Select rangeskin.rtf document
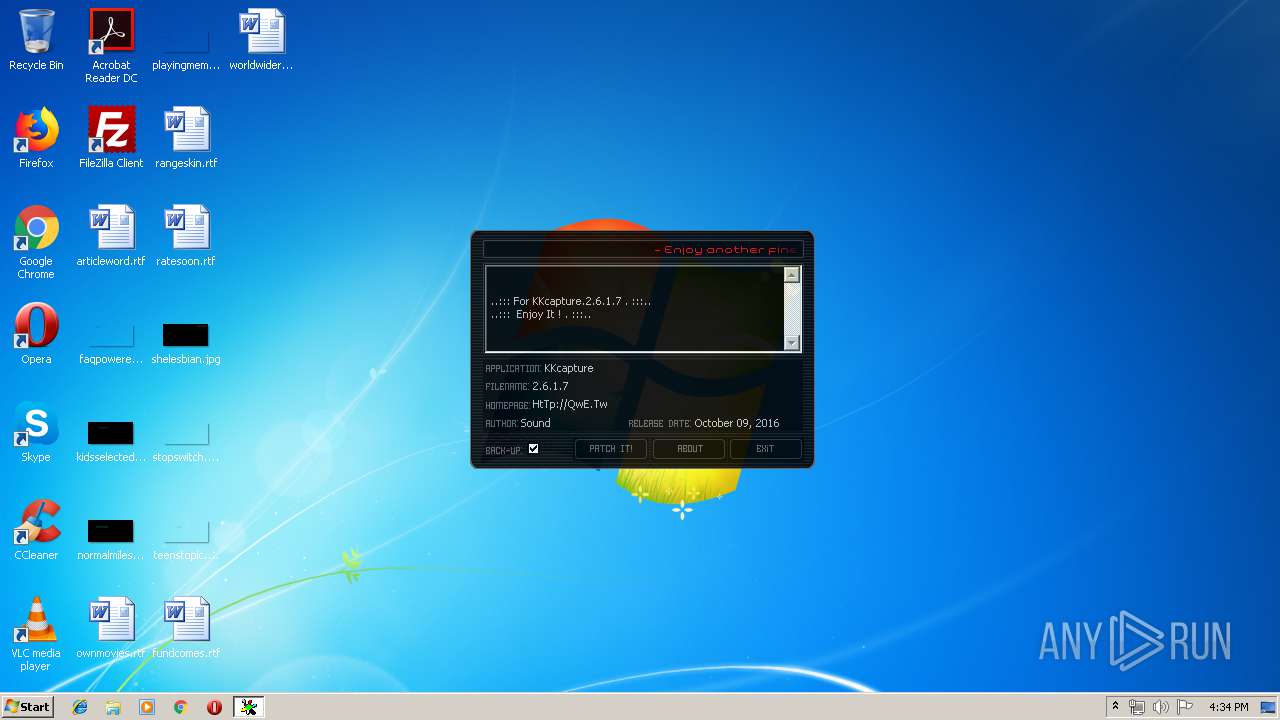This screenshot has height=720, width=1280. pyautogui.click(x=186, y=139)
